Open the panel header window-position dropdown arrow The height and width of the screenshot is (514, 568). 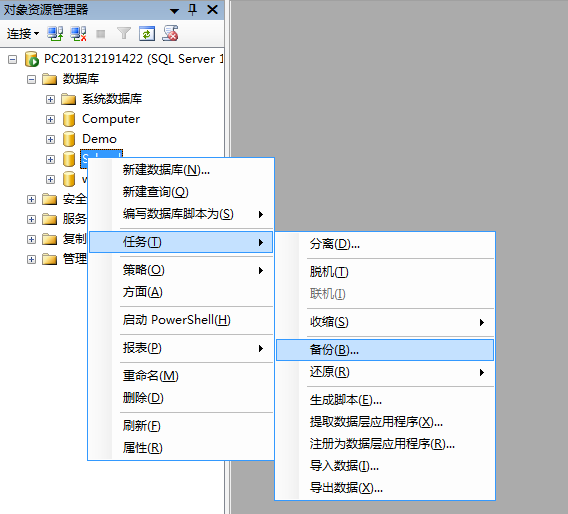tap(175, 11)
